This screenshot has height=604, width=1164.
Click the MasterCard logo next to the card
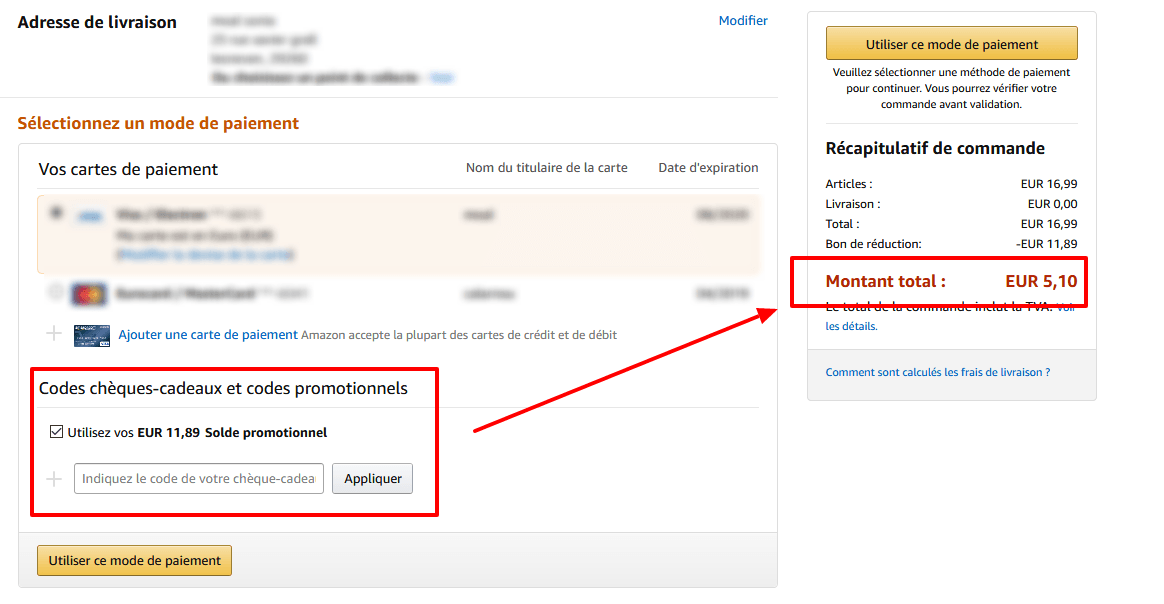[88, 291]
